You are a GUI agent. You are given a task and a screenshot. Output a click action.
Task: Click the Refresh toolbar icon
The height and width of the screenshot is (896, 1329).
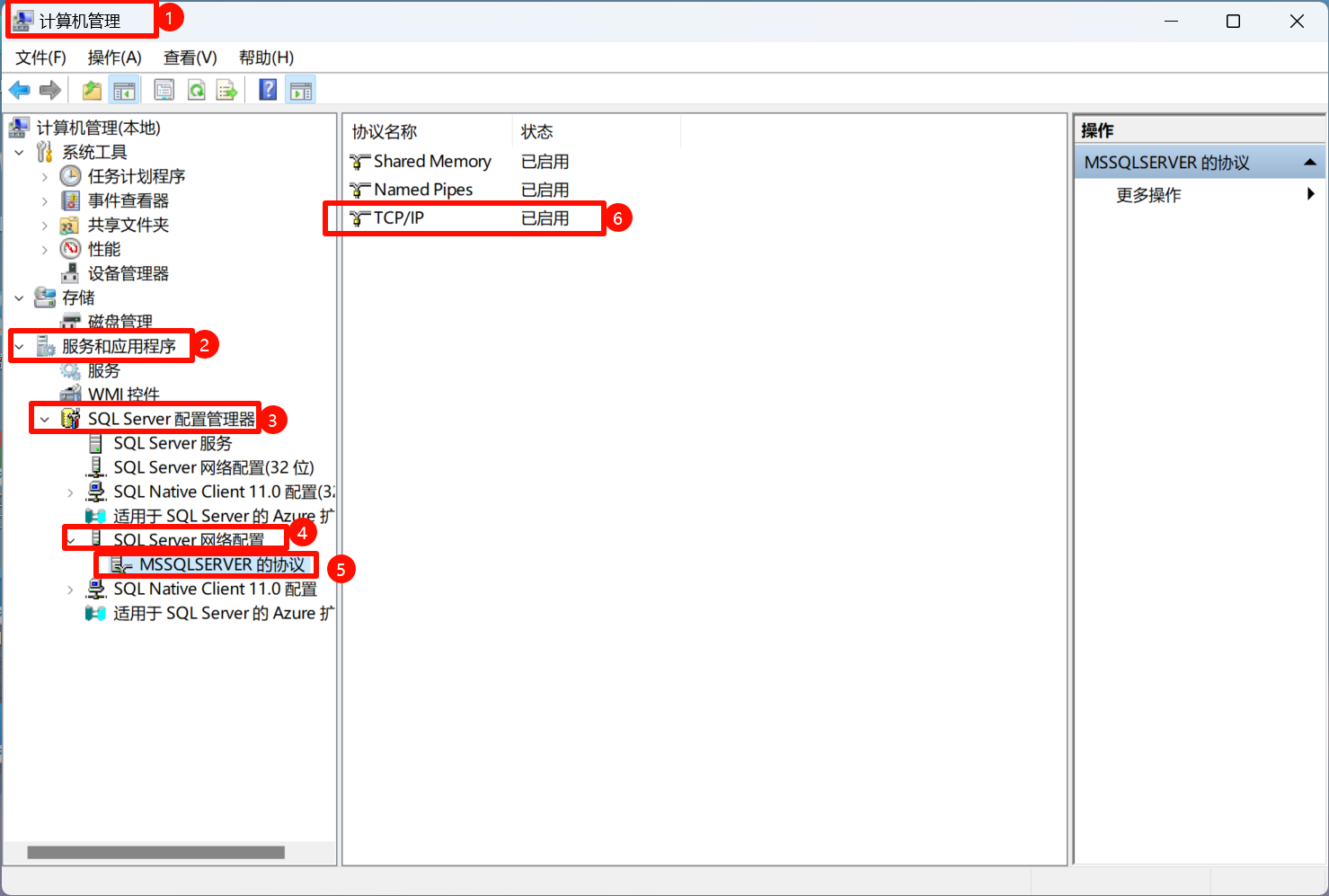(x=197, y=90)
